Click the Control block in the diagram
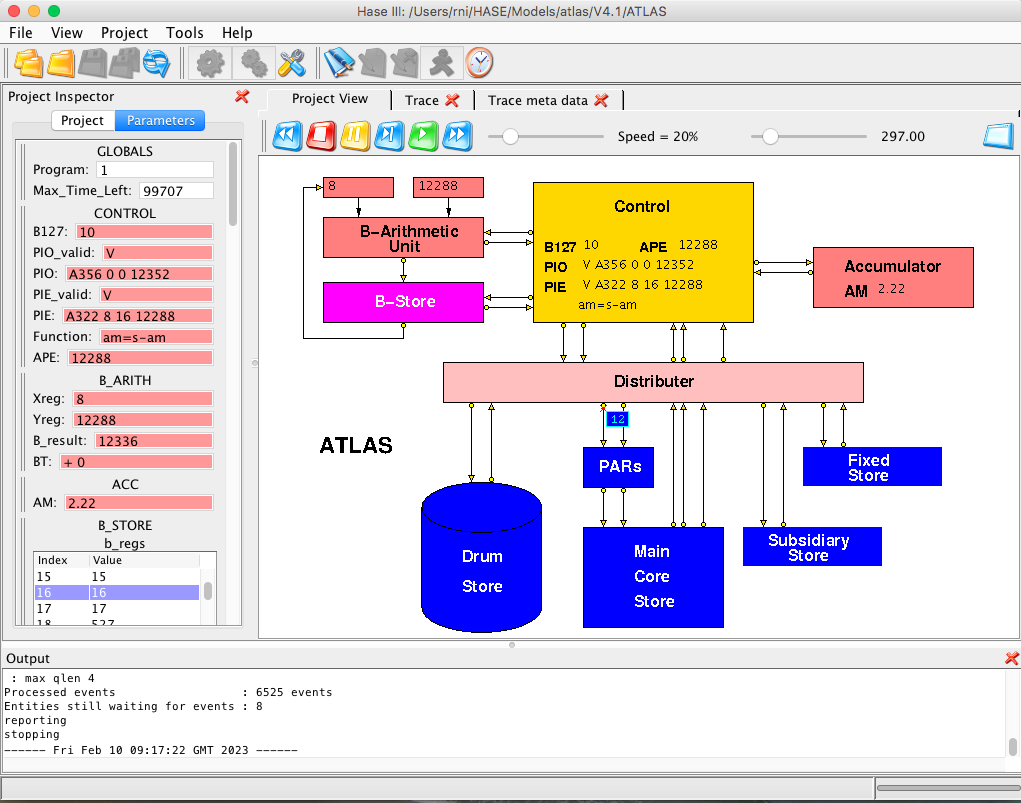1021x803 pixels. [643, 253]
